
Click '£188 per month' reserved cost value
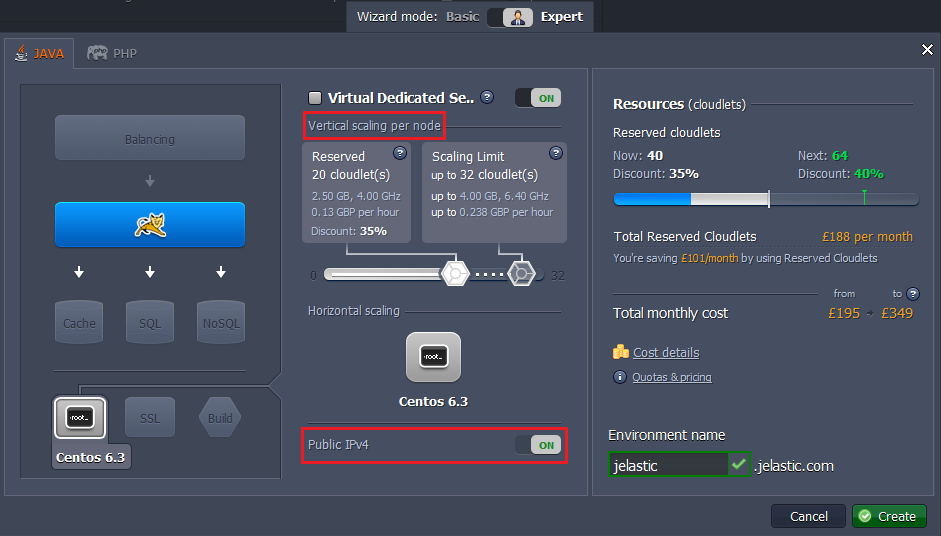click(x=867, y=236)
